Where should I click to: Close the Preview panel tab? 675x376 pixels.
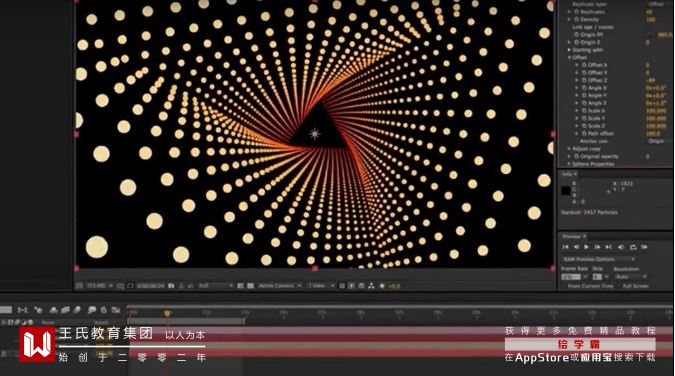tap(585, 236)
